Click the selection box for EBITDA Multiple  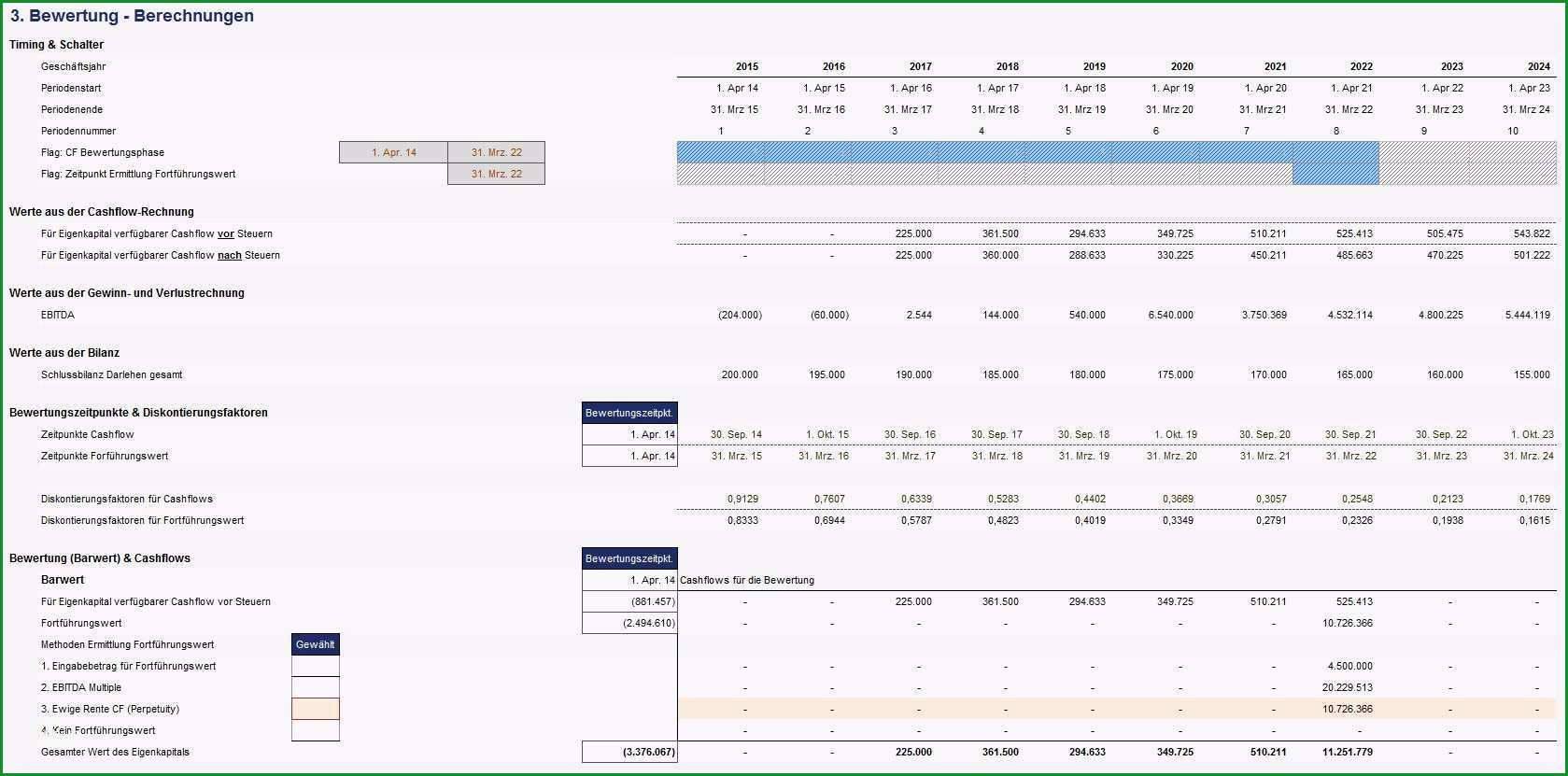coord(316,687)
